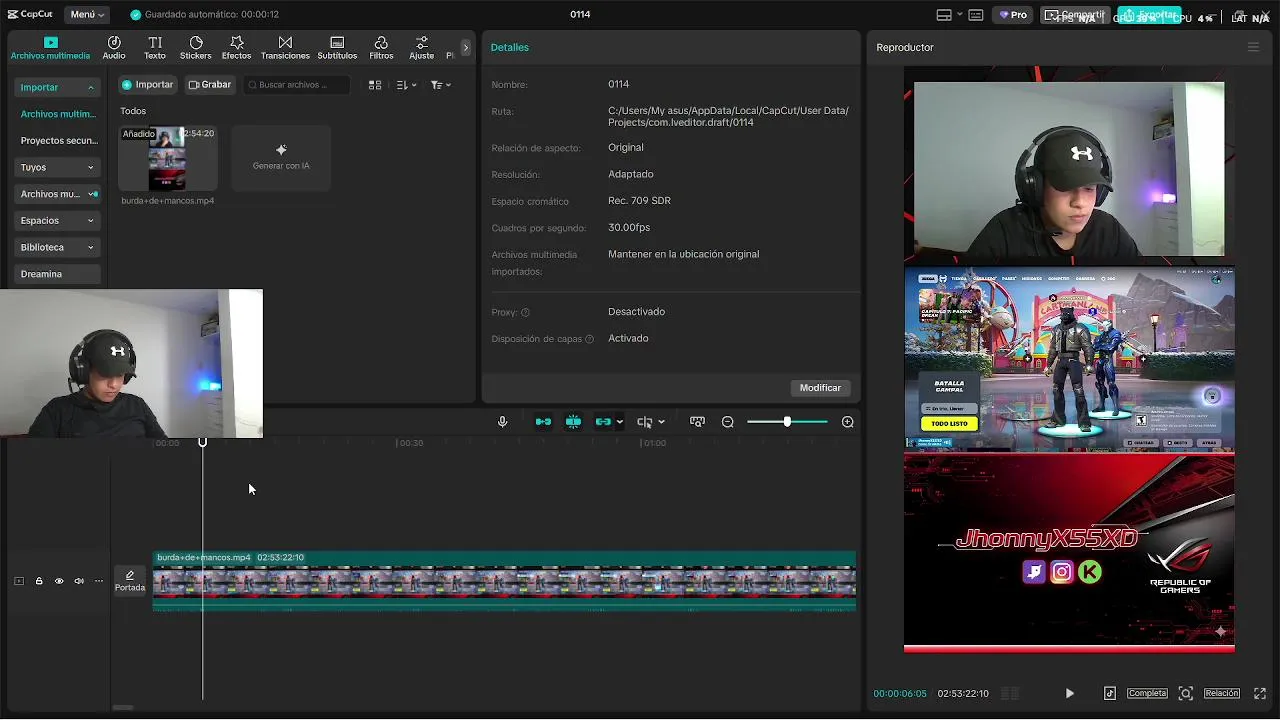Click timeline zoom out magnifier

pyautogui.click(x=728, y=422)
